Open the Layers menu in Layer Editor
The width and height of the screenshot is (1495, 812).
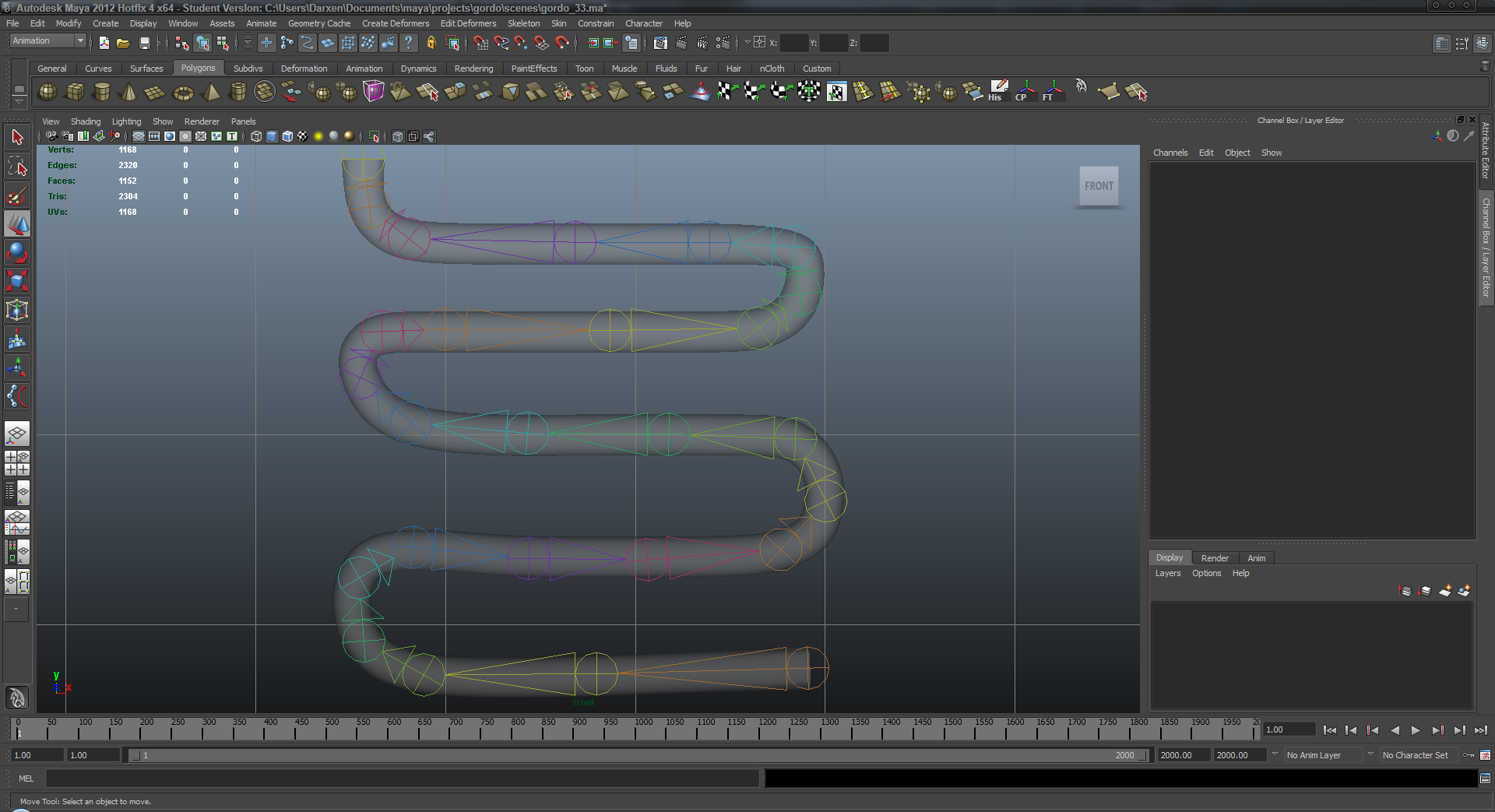[x=1167, y=573]
